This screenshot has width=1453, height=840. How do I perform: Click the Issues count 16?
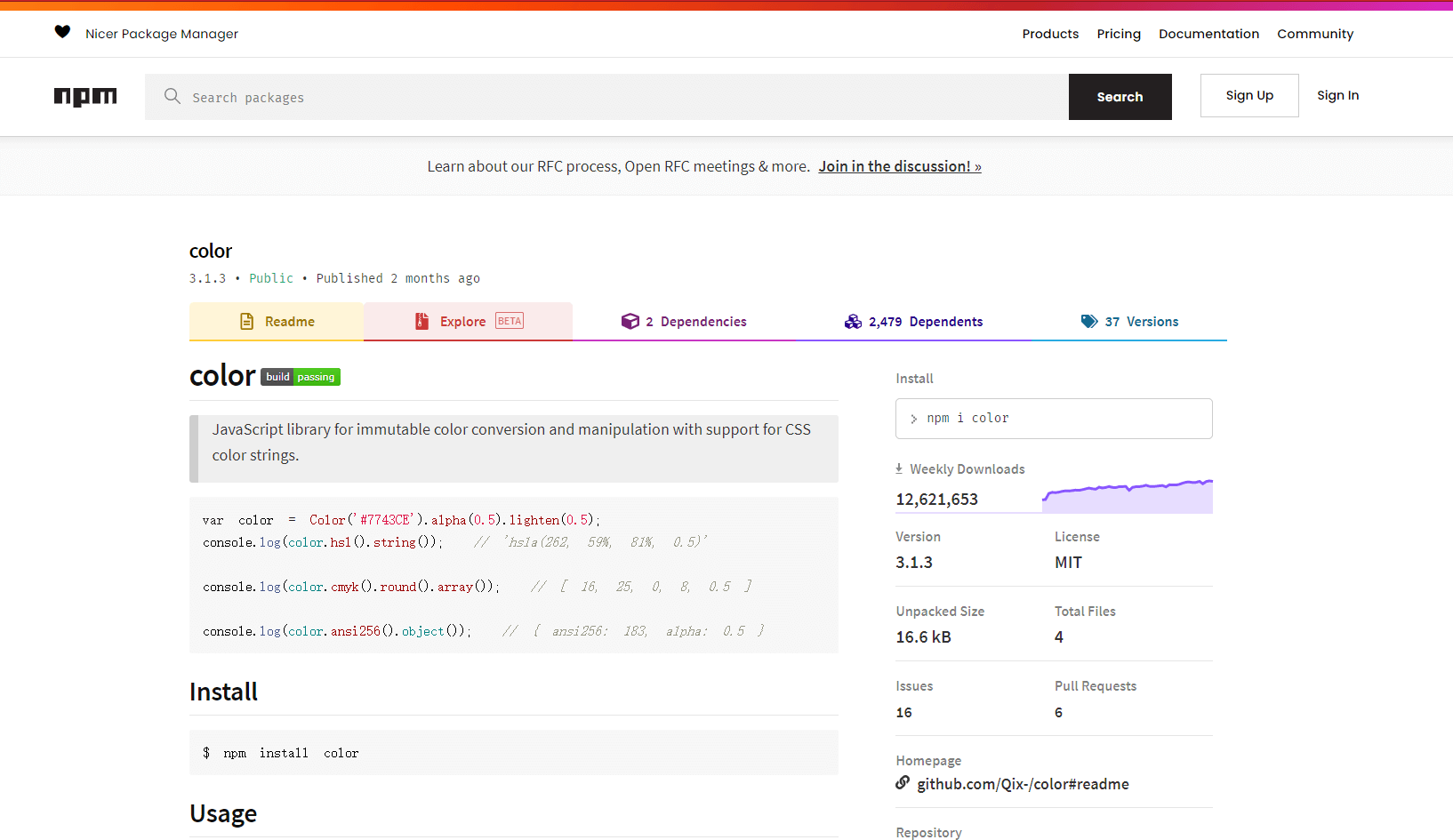pos(904,713)
